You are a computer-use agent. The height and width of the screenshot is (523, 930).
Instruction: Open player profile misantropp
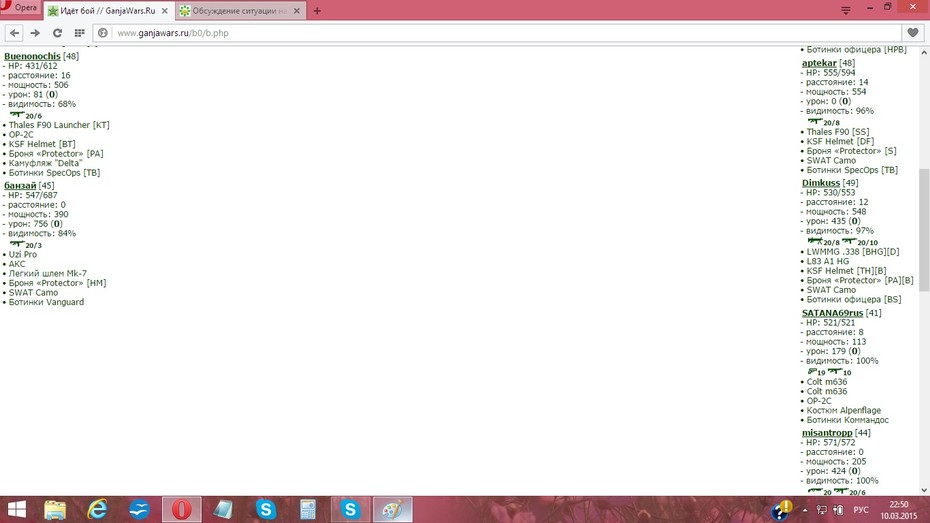827,432
